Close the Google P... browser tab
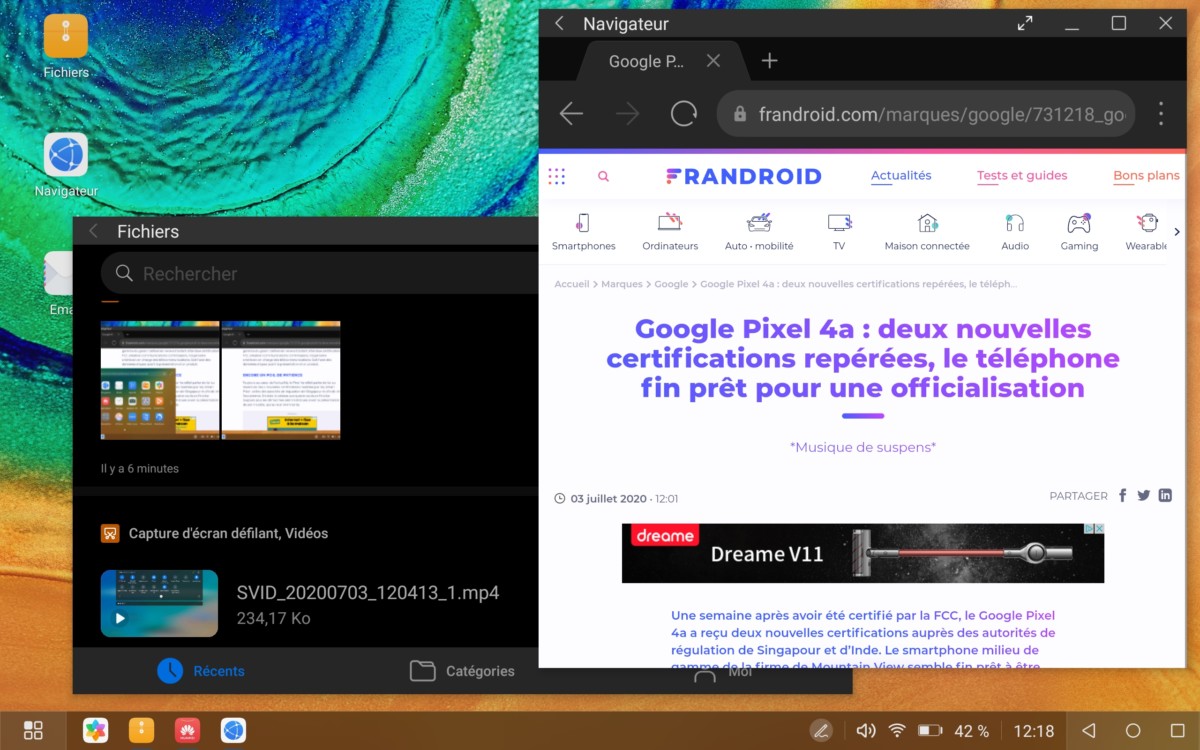Viewport: 1200px width, 750px height. 713,61
